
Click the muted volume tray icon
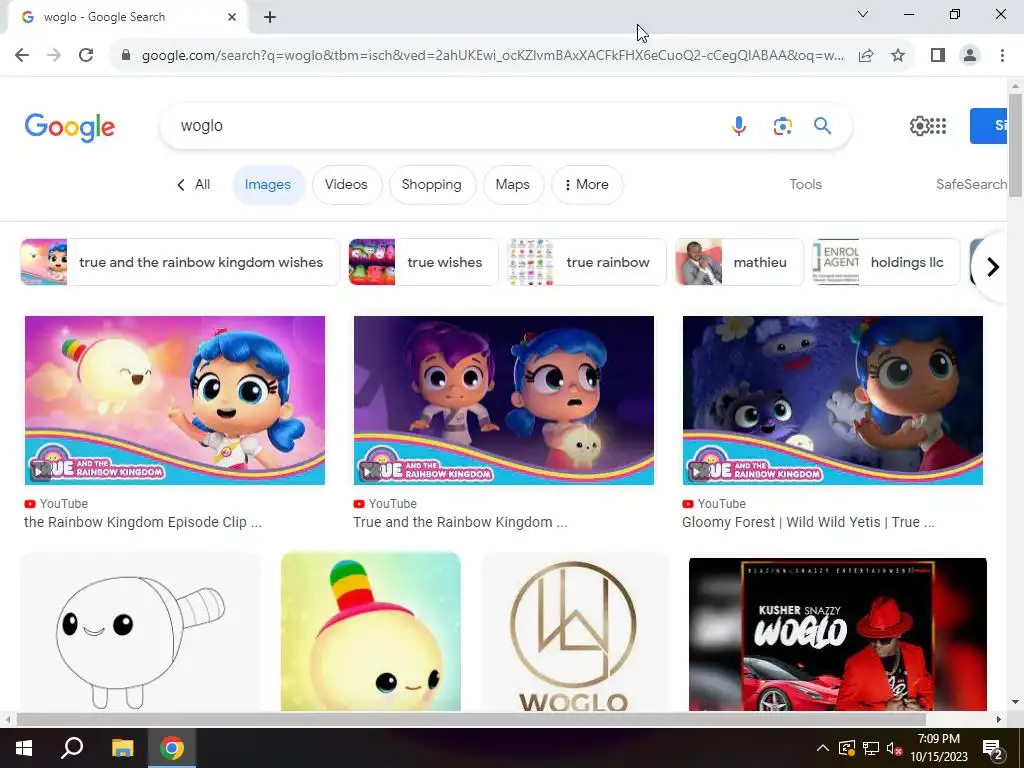894,748
